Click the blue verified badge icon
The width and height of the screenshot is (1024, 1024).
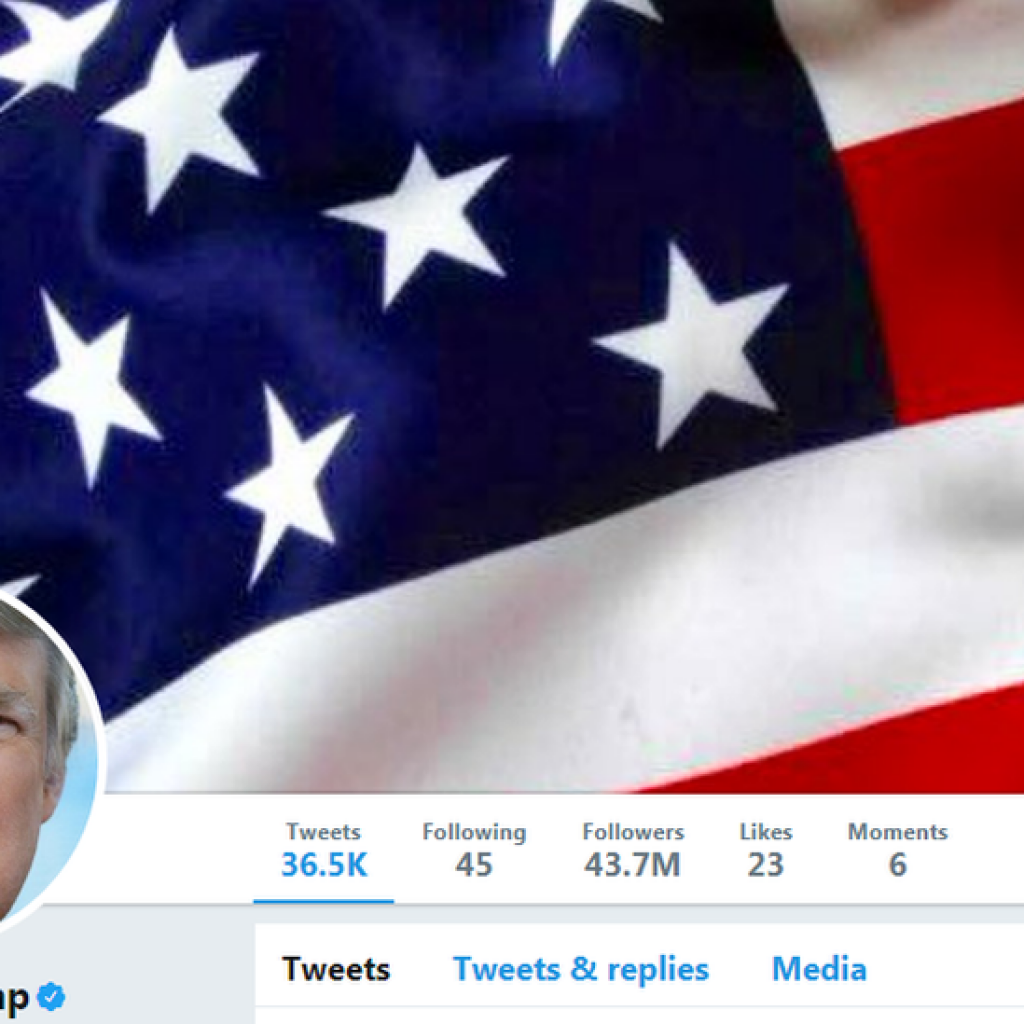51,997
